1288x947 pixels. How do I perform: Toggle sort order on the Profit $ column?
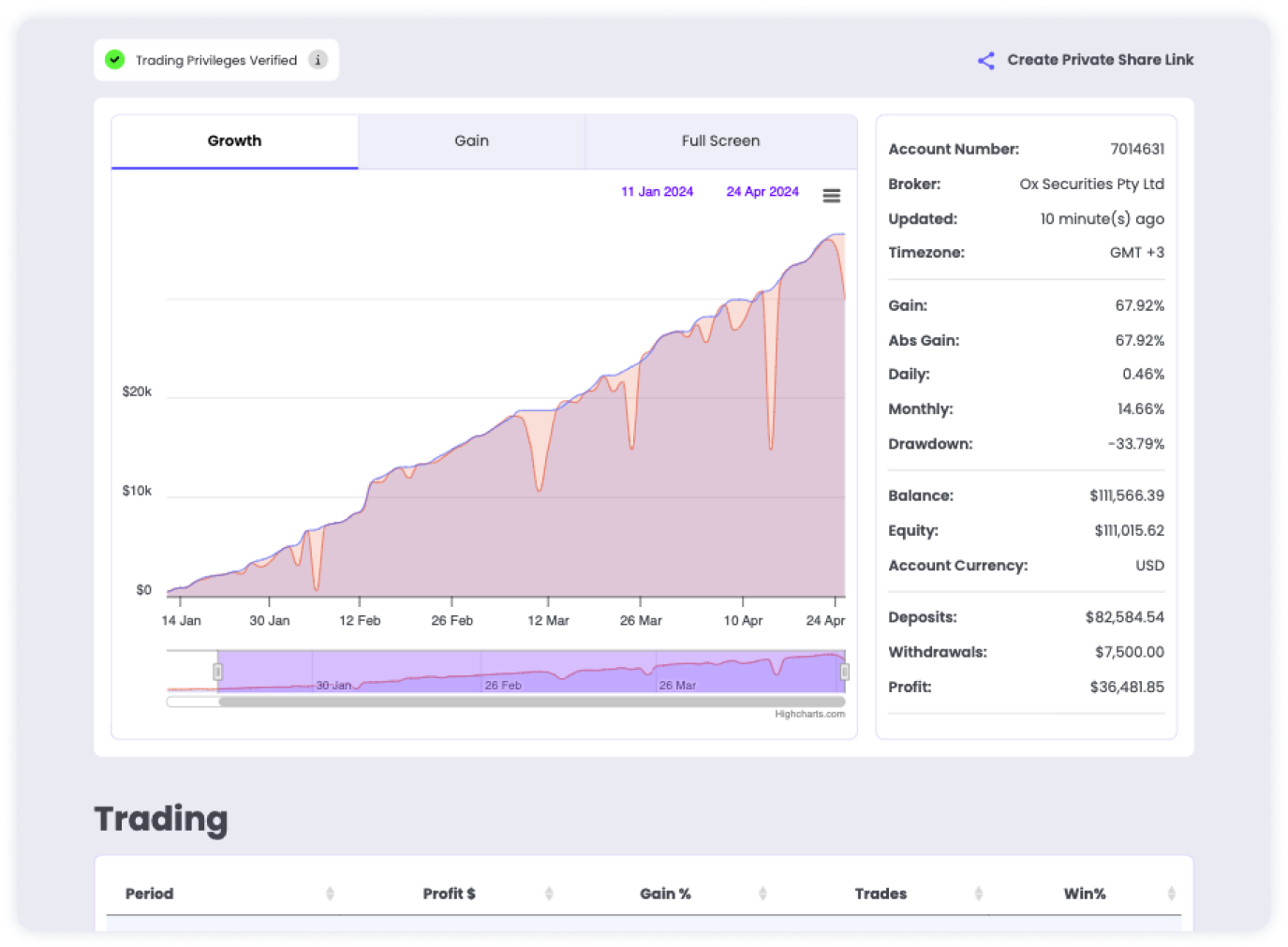click(x=549, y=894)
